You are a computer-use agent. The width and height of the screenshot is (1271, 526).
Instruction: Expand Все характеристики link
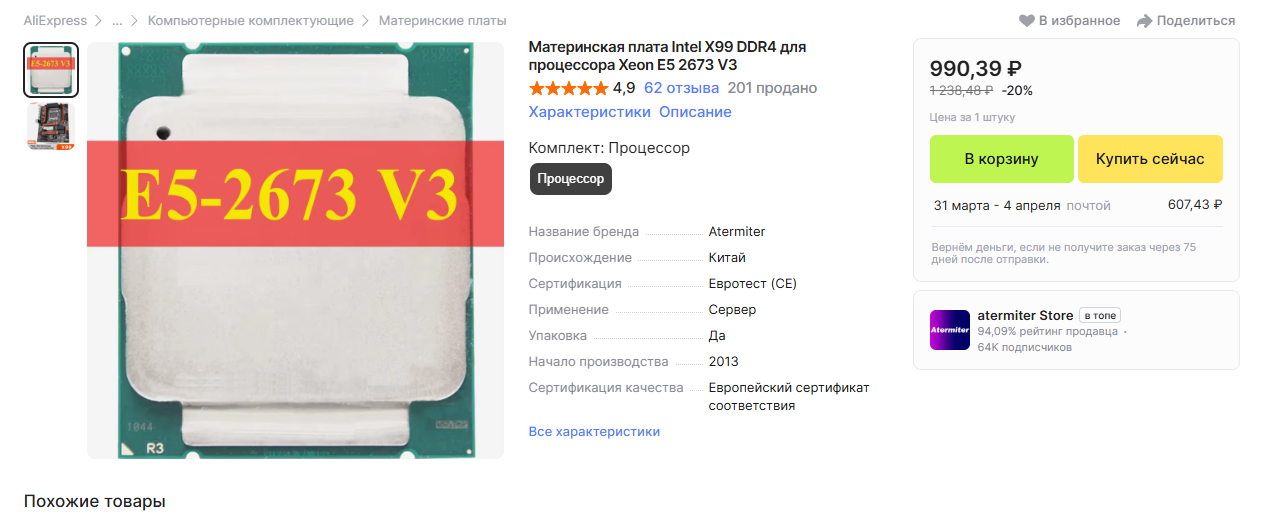595,432
